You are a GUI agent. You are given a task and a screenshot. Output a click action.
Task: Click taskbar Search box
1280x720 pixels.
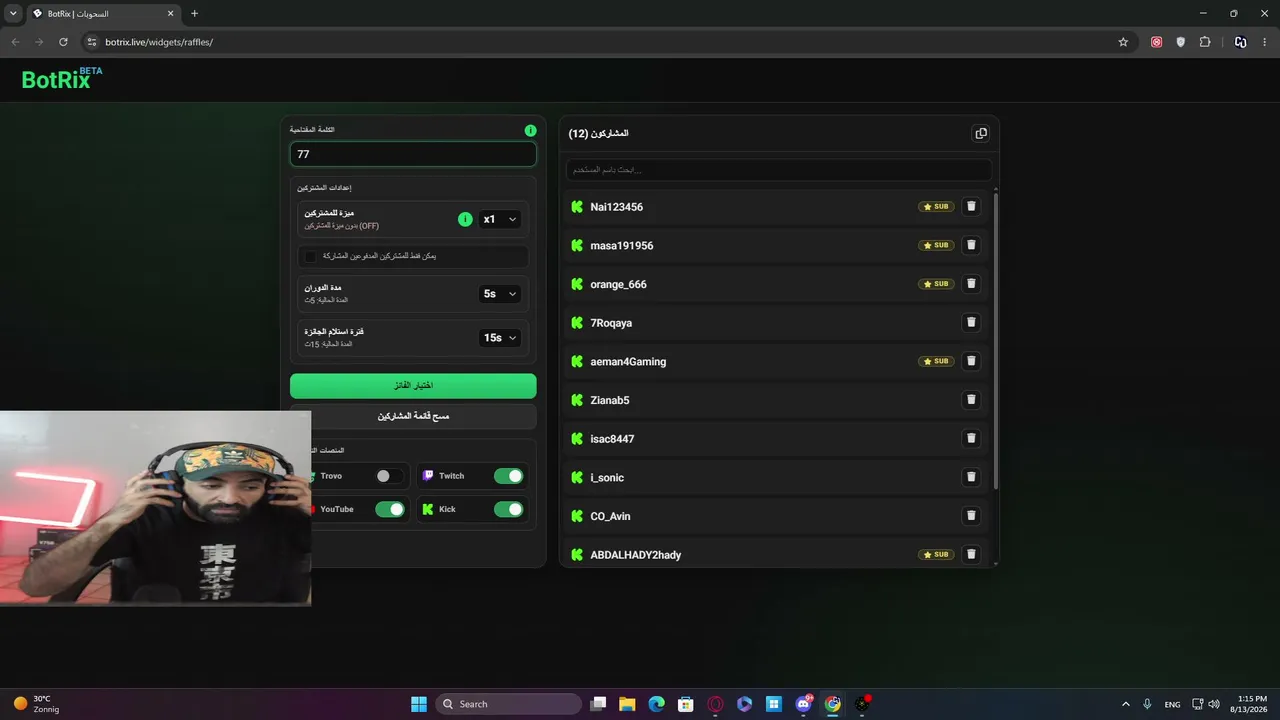(x=509, y=704)
